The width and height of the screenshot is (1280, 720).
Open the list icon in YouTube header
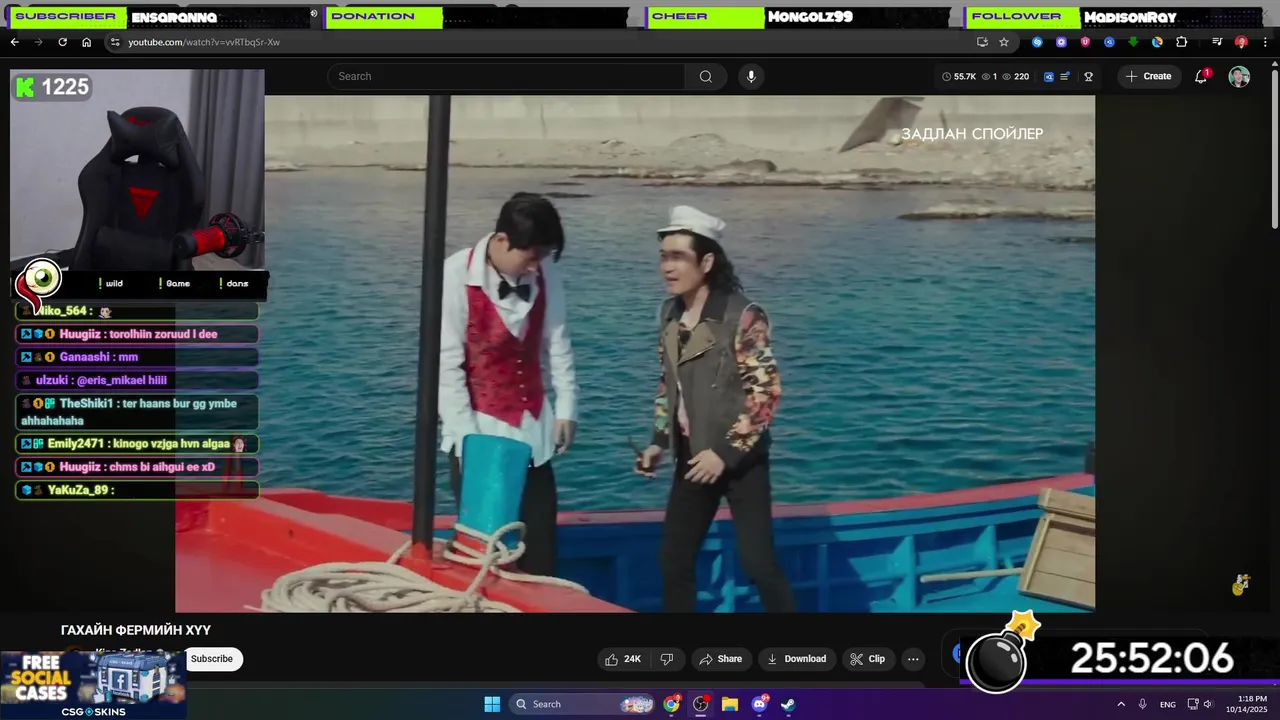pyautogui.click(x=1065, y=76)
